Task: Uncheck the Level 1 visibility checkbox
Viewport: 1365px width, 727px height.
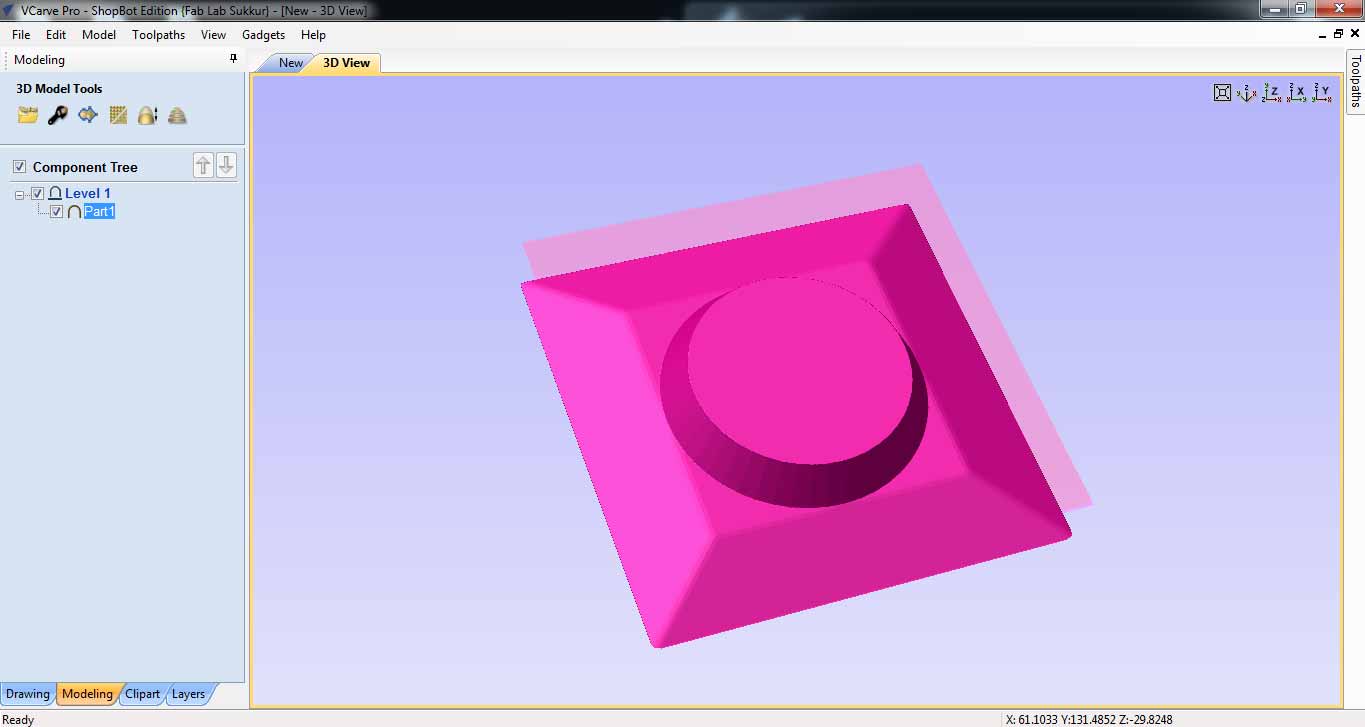Action: coord(37,193)
